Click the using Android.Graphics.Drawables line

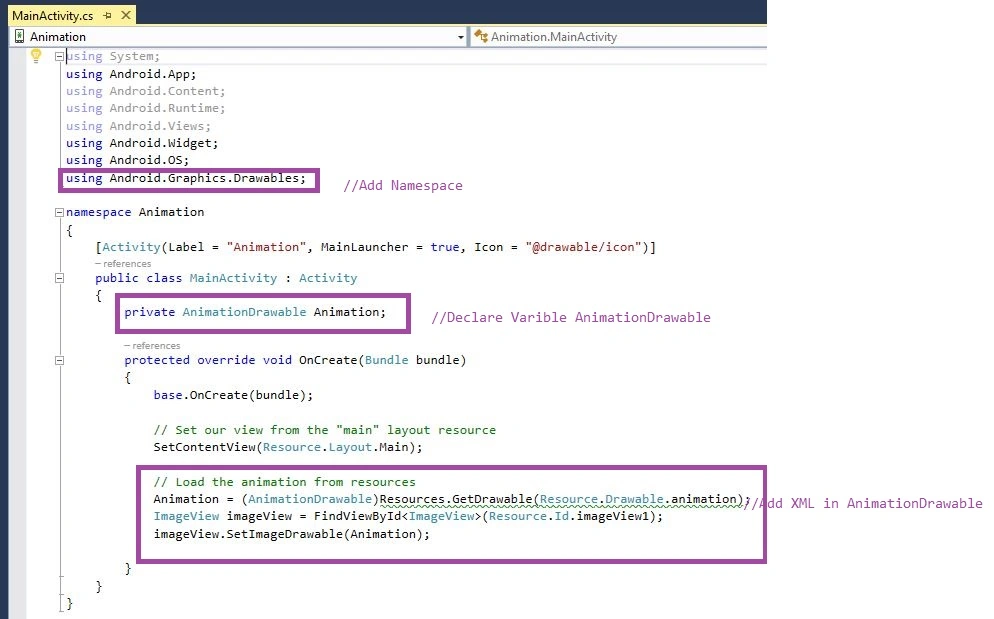click(186, 178)
